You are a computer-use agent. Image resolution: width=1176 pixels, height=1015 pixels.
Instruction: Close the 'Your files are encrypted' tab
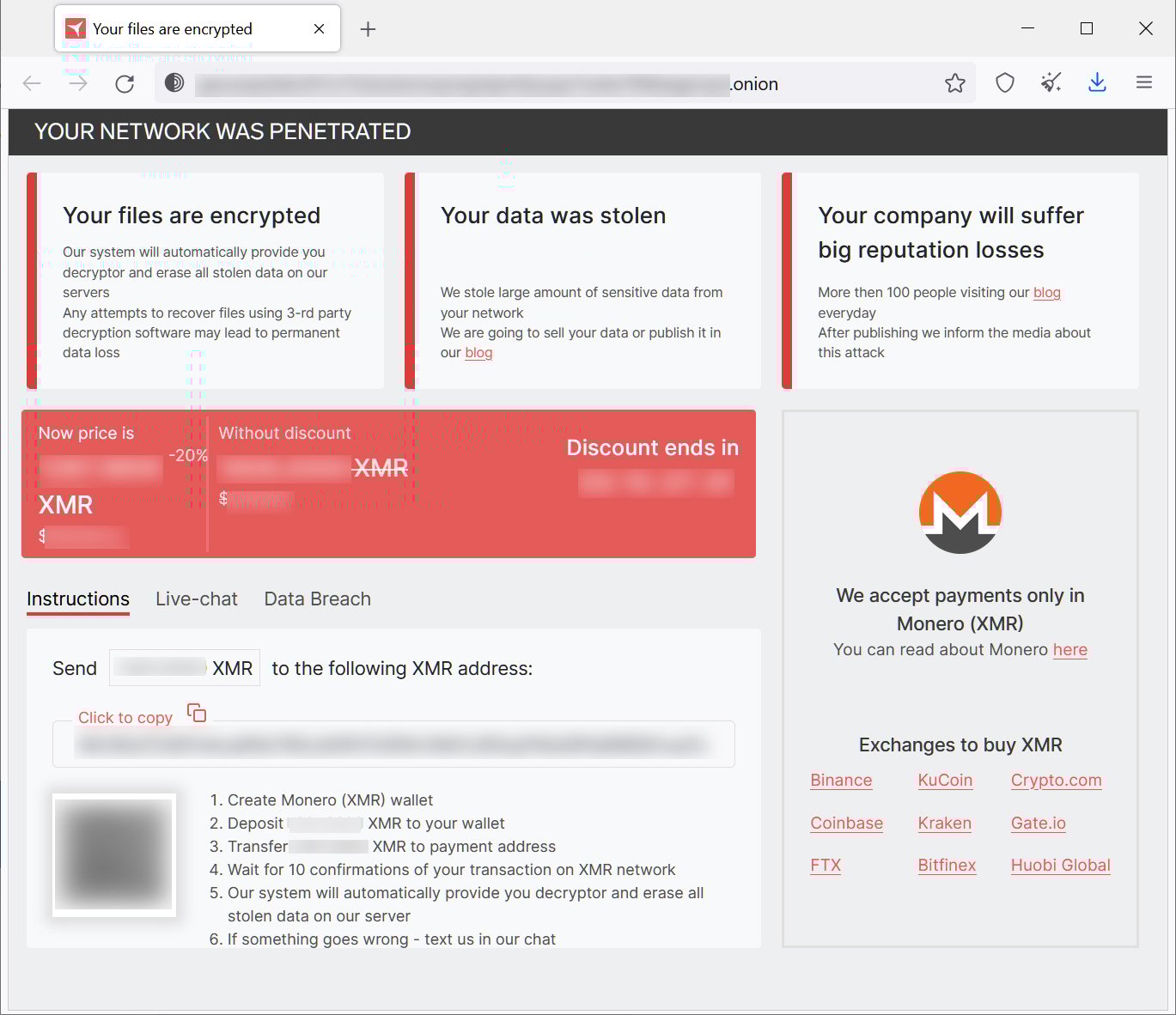click(319, 29)
